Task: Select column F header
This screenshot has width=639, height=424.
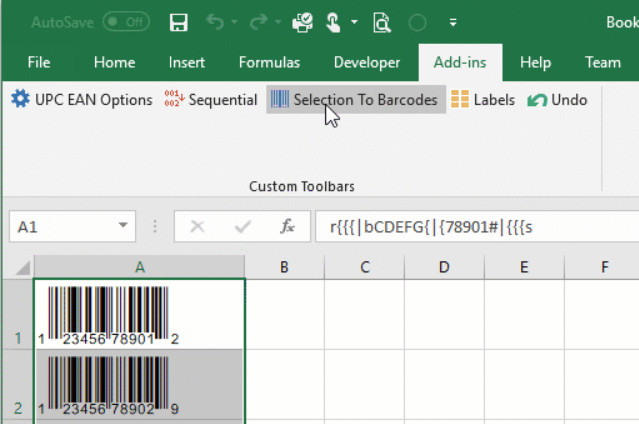Action: [x=602, y=267]
